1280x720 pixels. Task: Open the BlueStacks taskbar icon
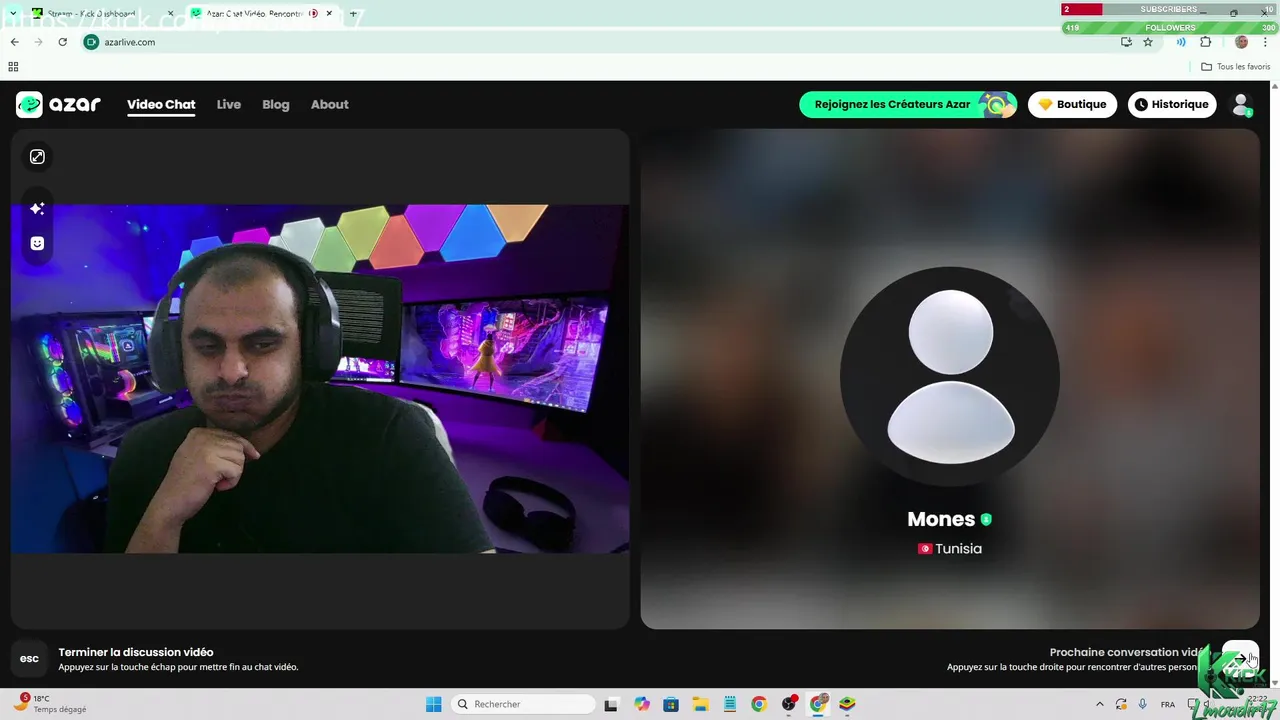point(847,704)
